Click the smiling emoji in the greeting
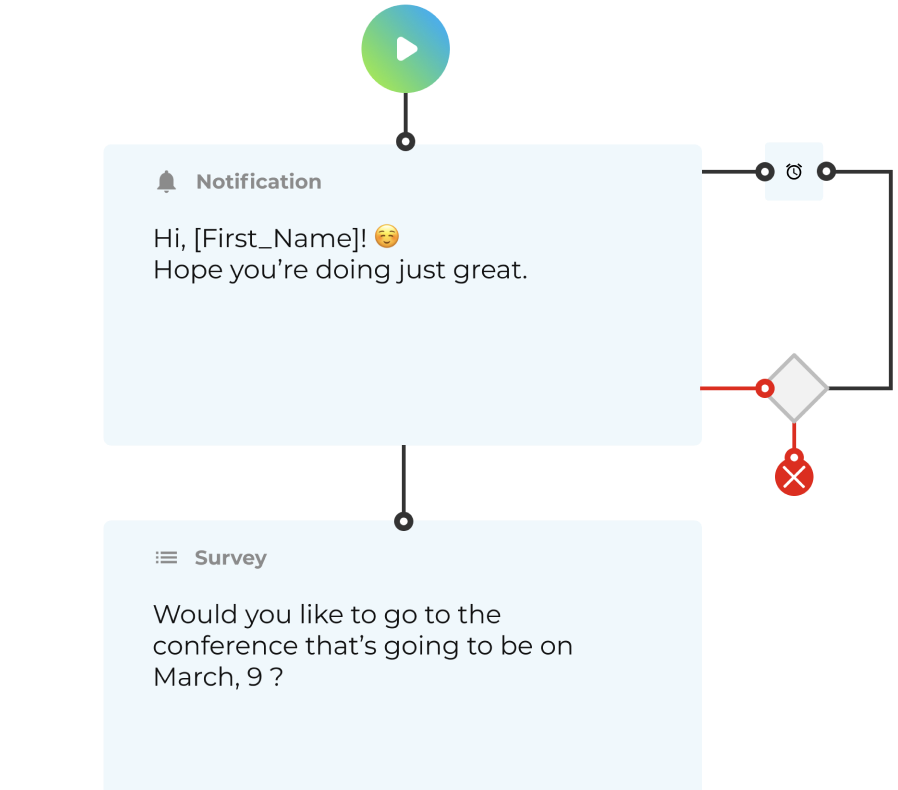898x790 pixels. (x=387, y=238)
